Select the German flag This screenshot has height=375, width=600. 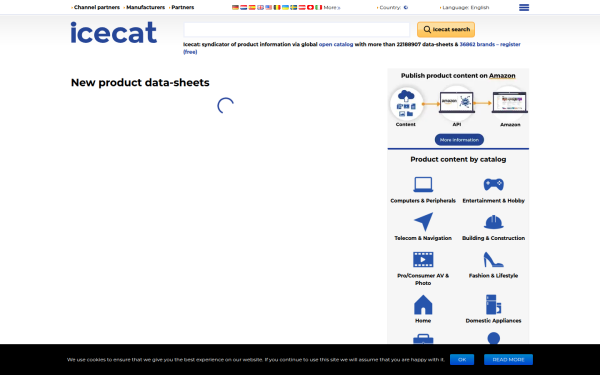coord(235,7)
